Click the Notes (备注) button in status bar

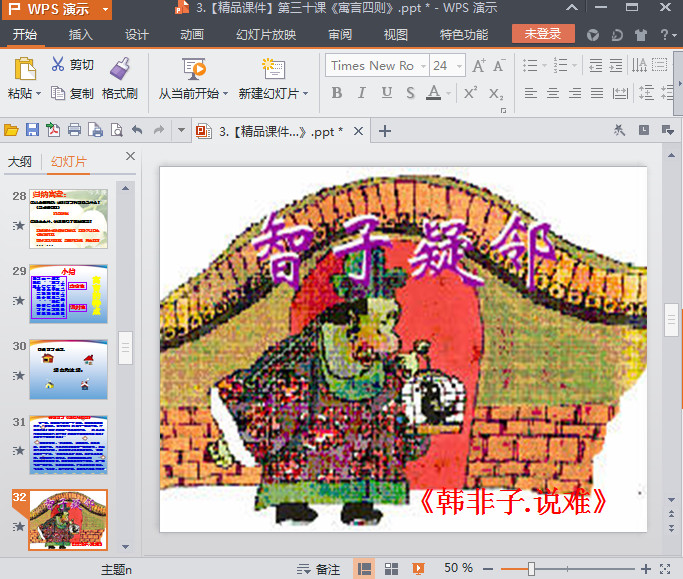click(319, 568)
